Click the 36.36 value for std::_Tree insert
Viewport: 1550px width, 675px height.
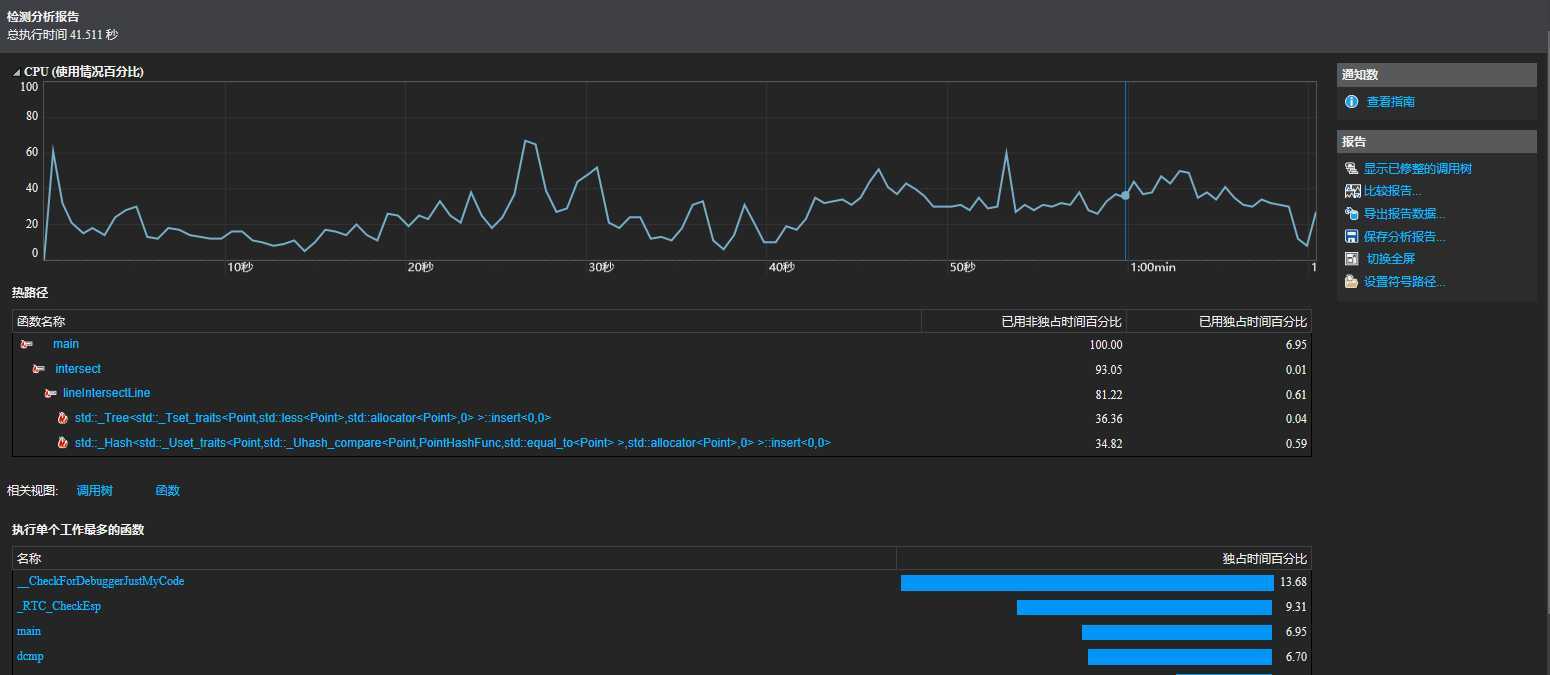pyautogui.click(x=1109, y=419)
